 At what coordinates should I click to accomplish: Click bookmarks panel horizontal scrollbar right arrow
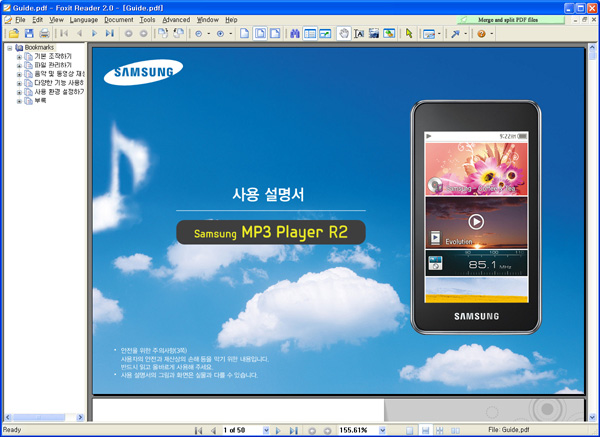pyautogui.click(x=80, y=417)
